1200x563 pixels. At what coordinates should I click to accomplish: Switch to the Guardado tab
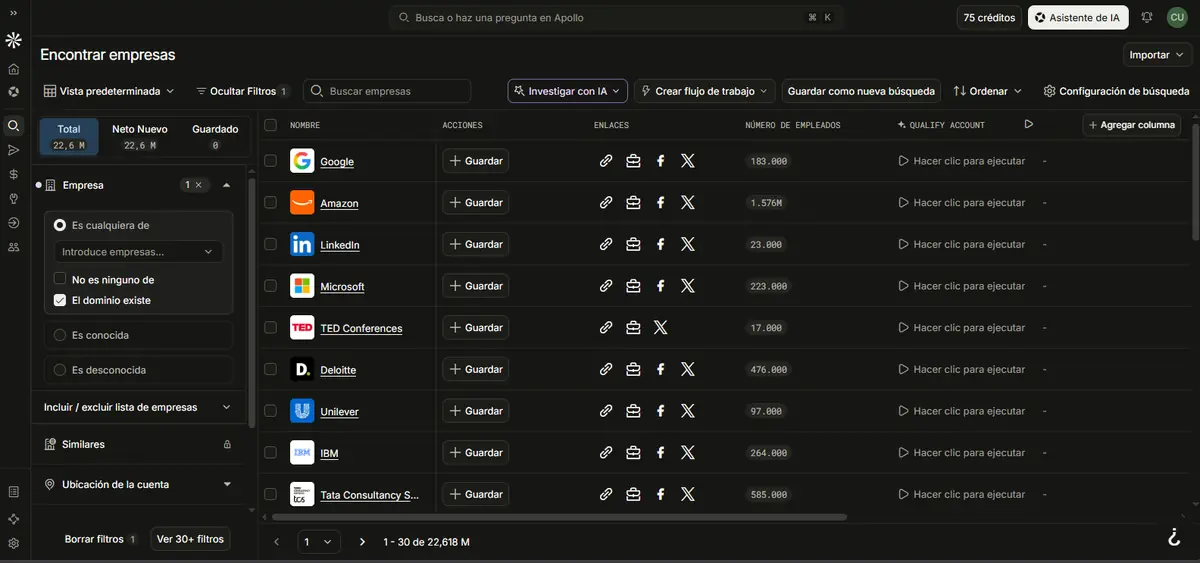215,136
